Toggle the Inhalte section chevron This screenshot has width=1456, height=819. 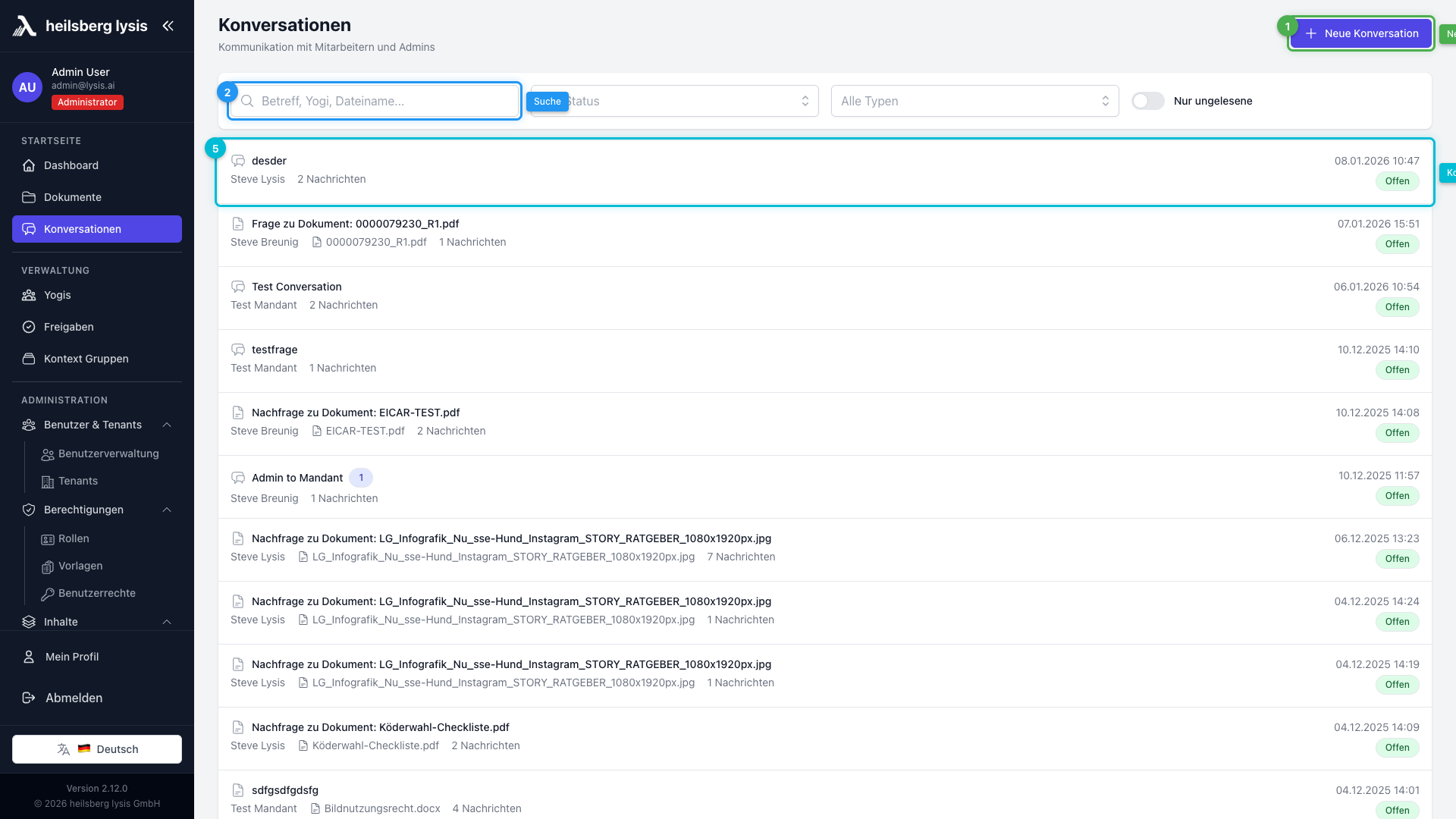[x=167, y=622]
